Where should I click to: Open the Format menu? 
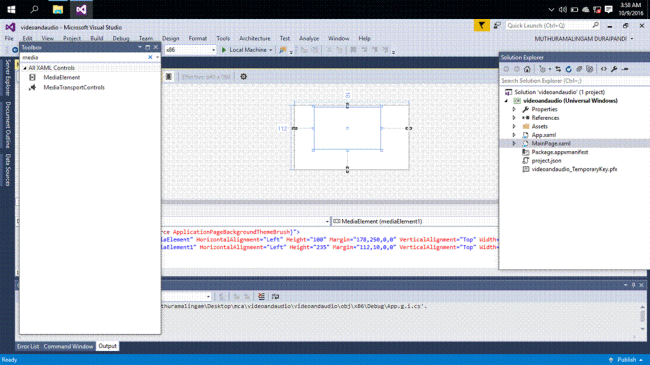197,38
